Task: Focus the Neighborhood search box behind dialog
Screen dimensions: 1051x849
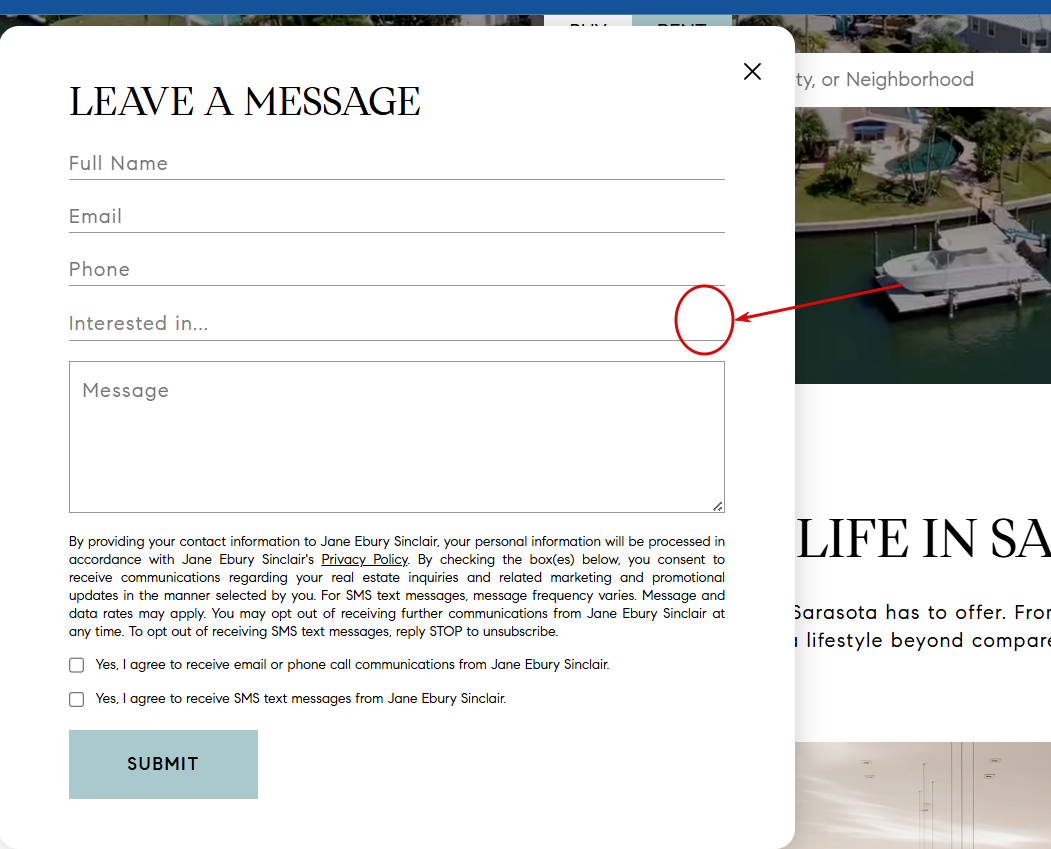Action: (922, 80)
